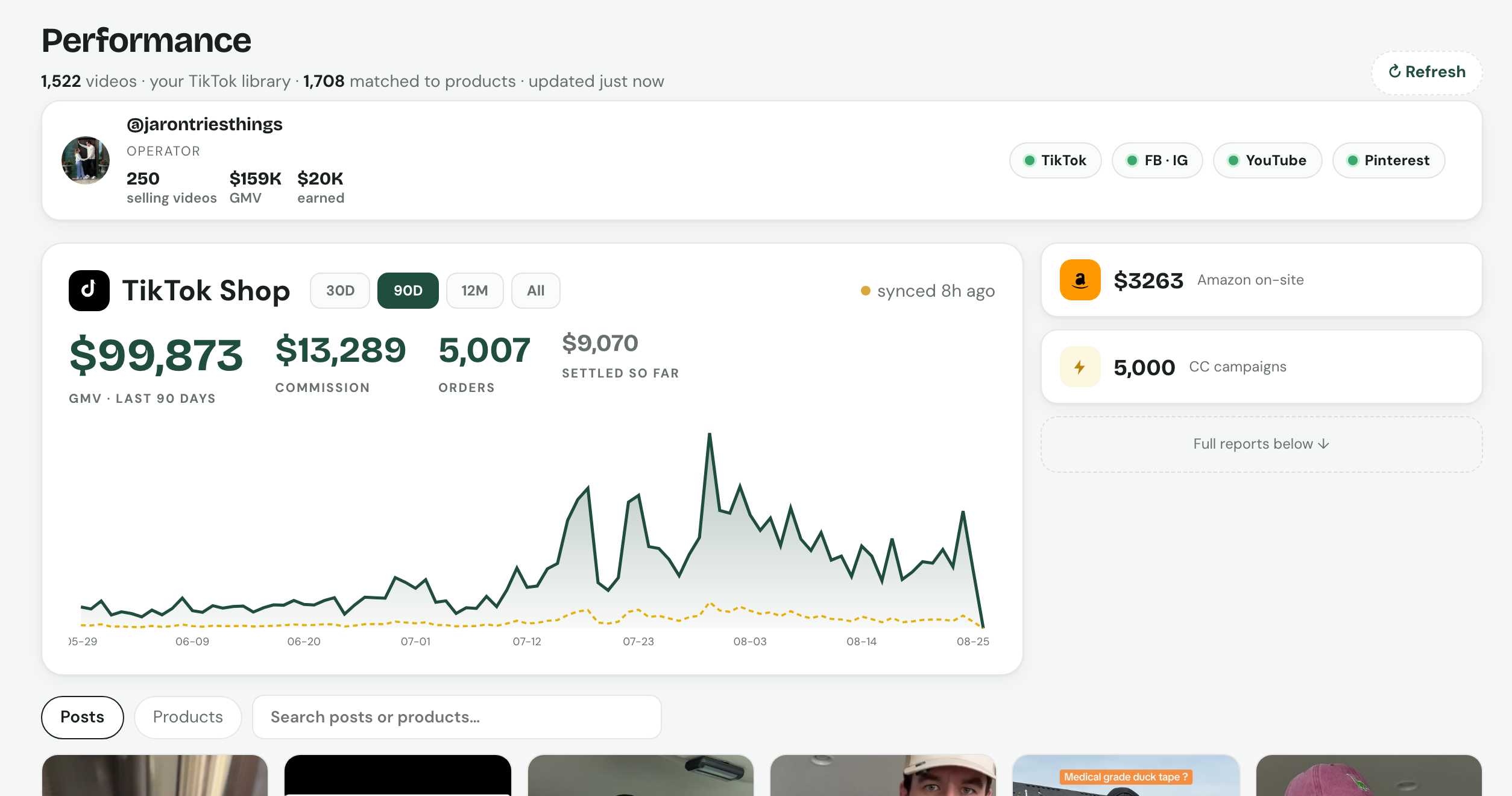1512x796 pixels.
Task: Open the Medical grade duck tape post thumbnail
Action: pos(1126,775)
